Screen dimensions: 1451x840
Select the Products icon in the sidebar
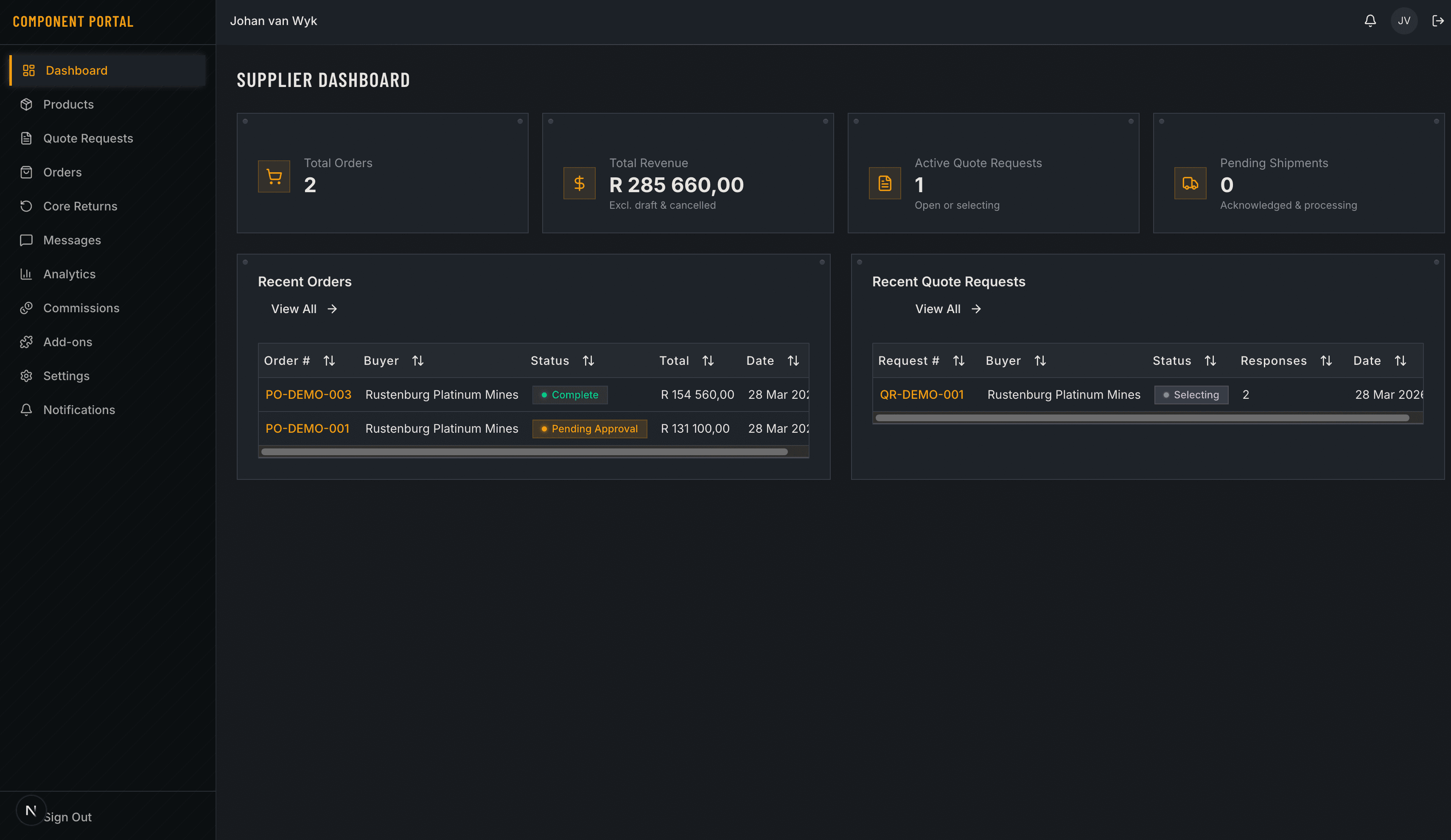pos(27,104)
